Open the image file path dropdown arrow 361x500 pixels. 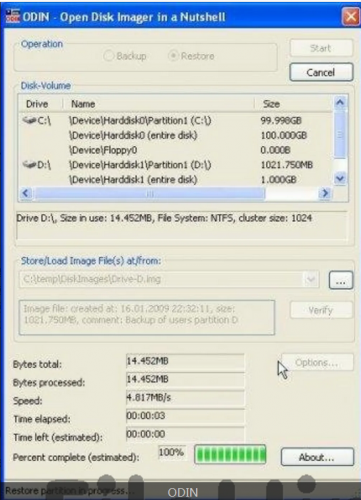point(311,279)
